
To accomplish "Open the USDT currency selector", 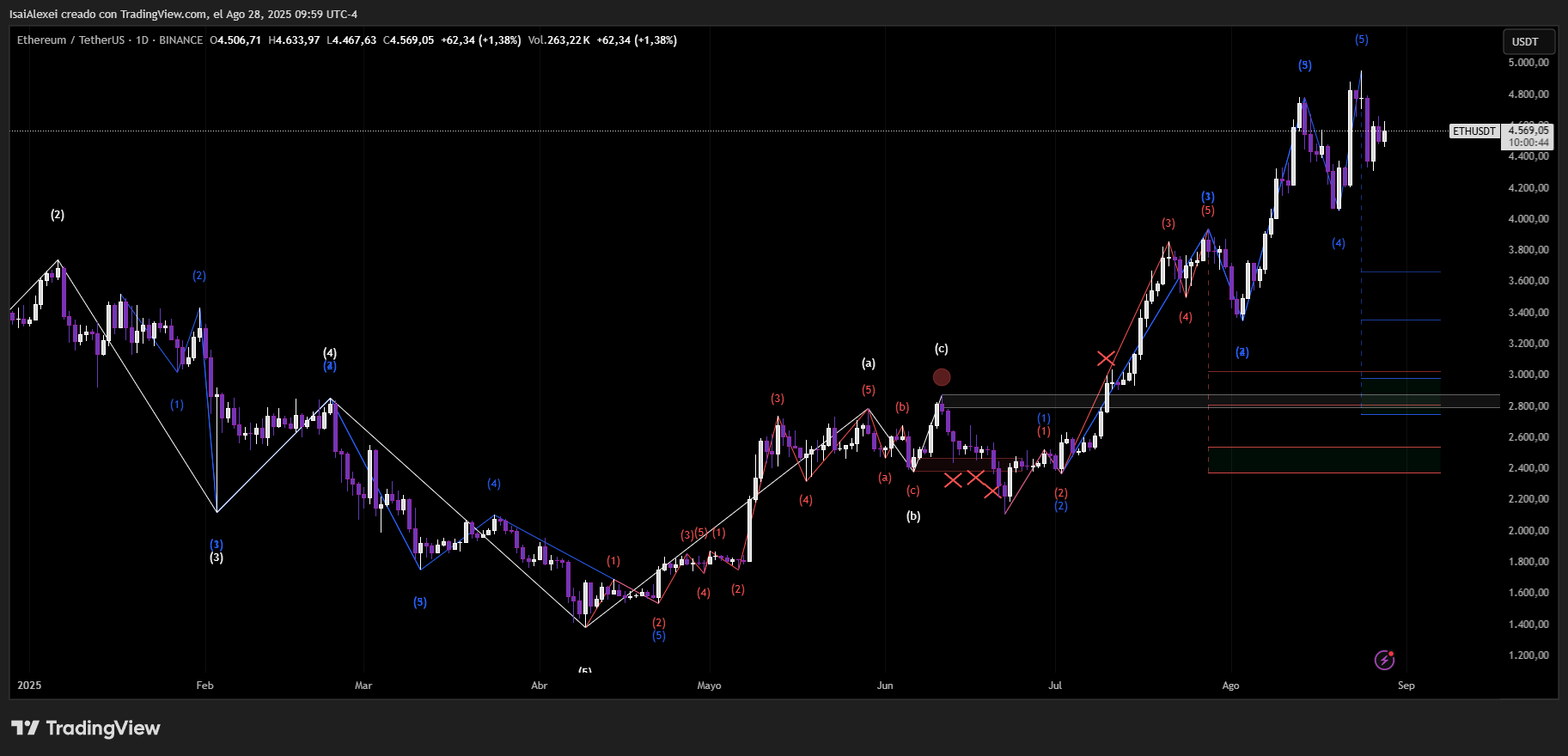I will pyautogui.click(x=1525, y=41).
